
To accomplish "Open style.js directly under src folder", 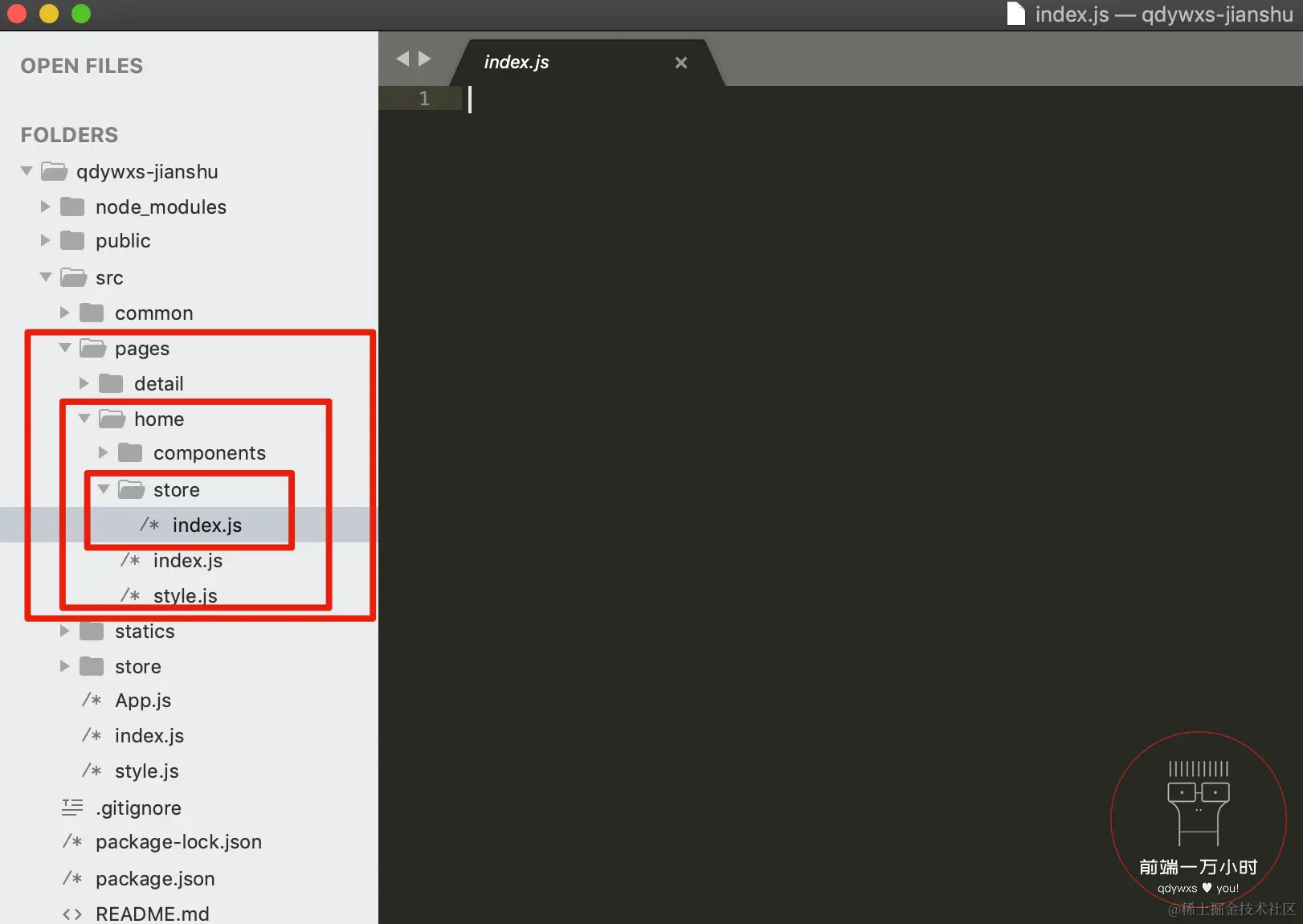I will tap(147, 771).
